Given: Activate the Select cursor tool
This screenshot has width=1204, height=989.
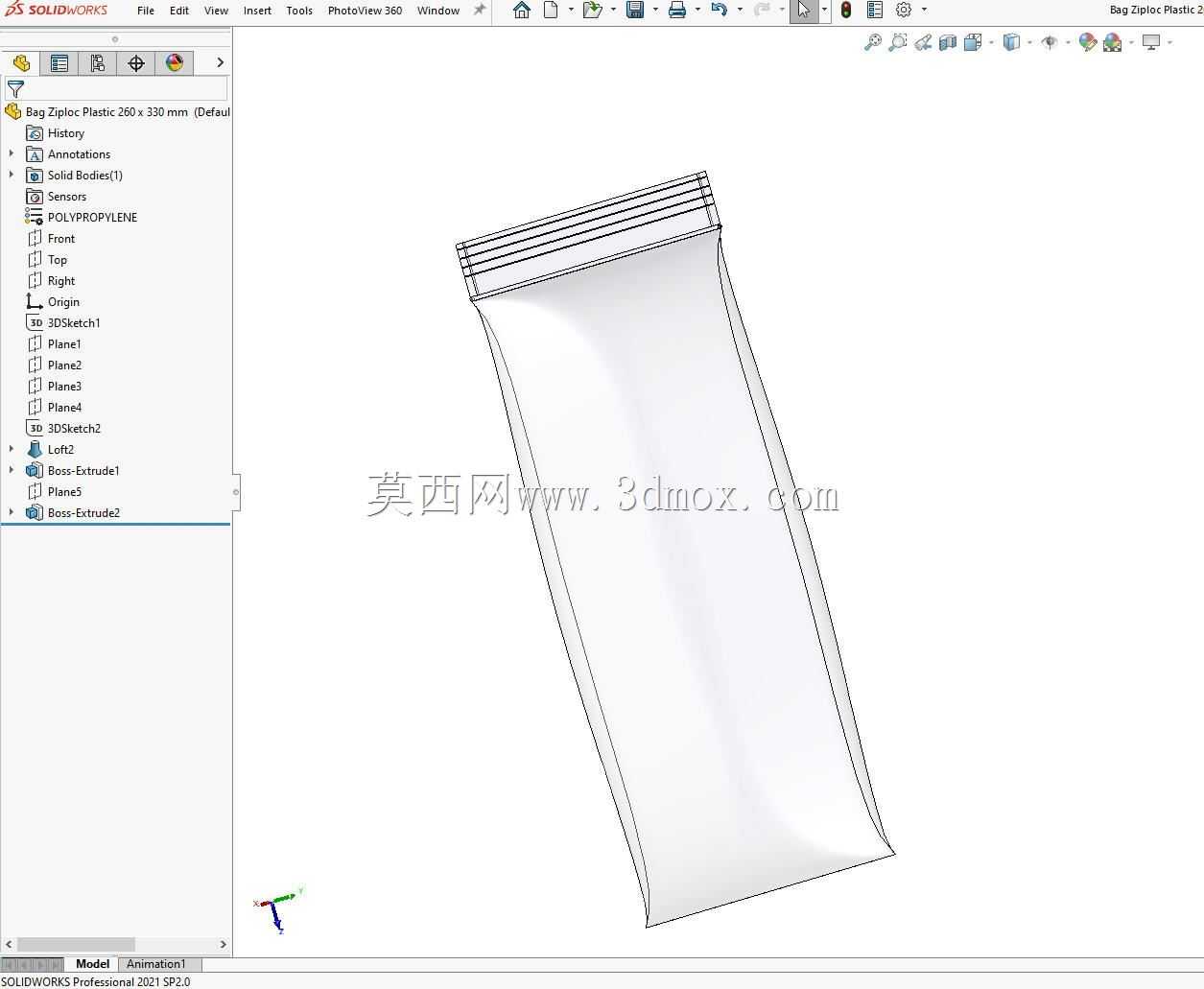Looking at the screenshot, I should [x=803, y=11].
